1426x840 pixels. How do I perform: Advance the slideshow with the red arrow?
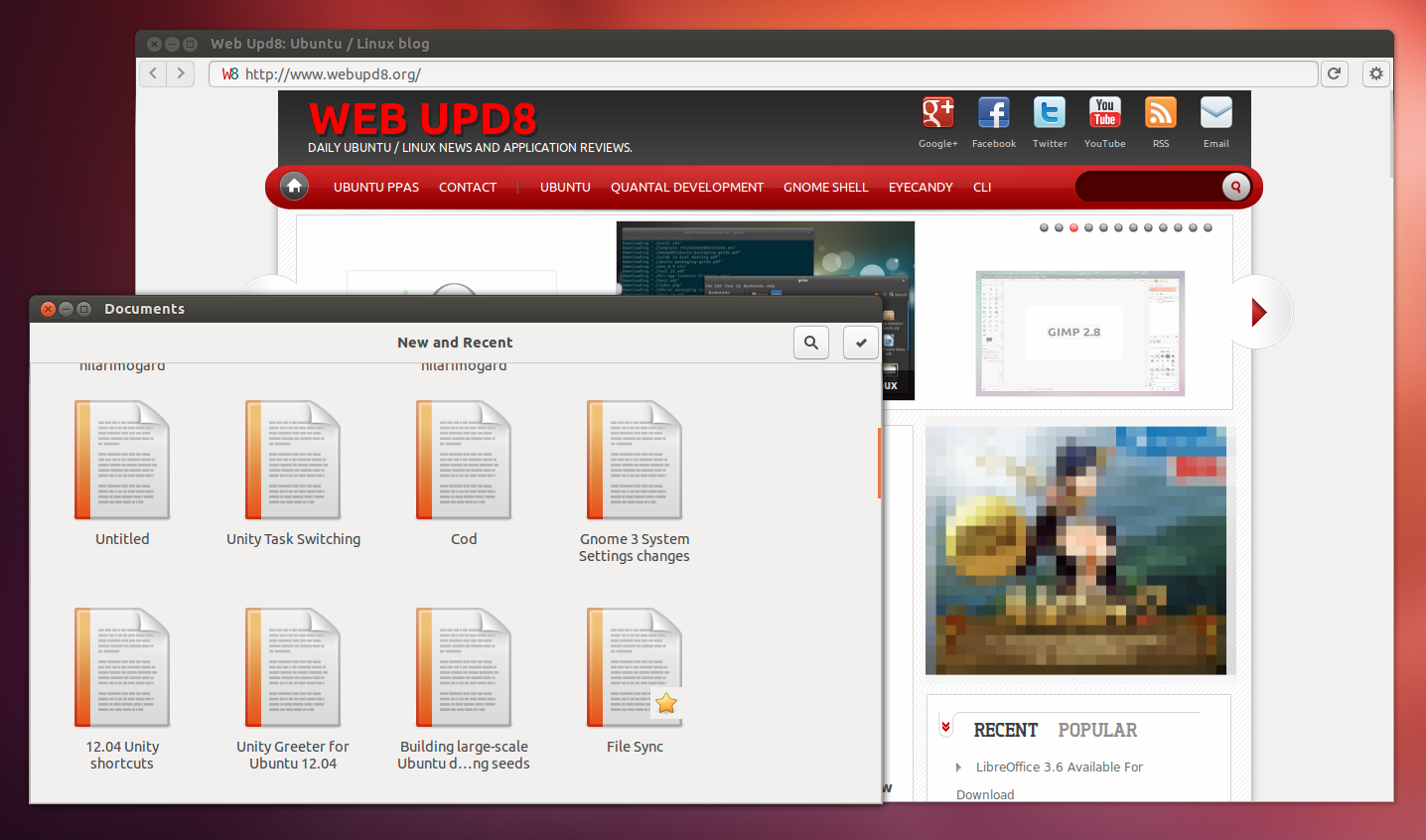tap(1259, 312)
